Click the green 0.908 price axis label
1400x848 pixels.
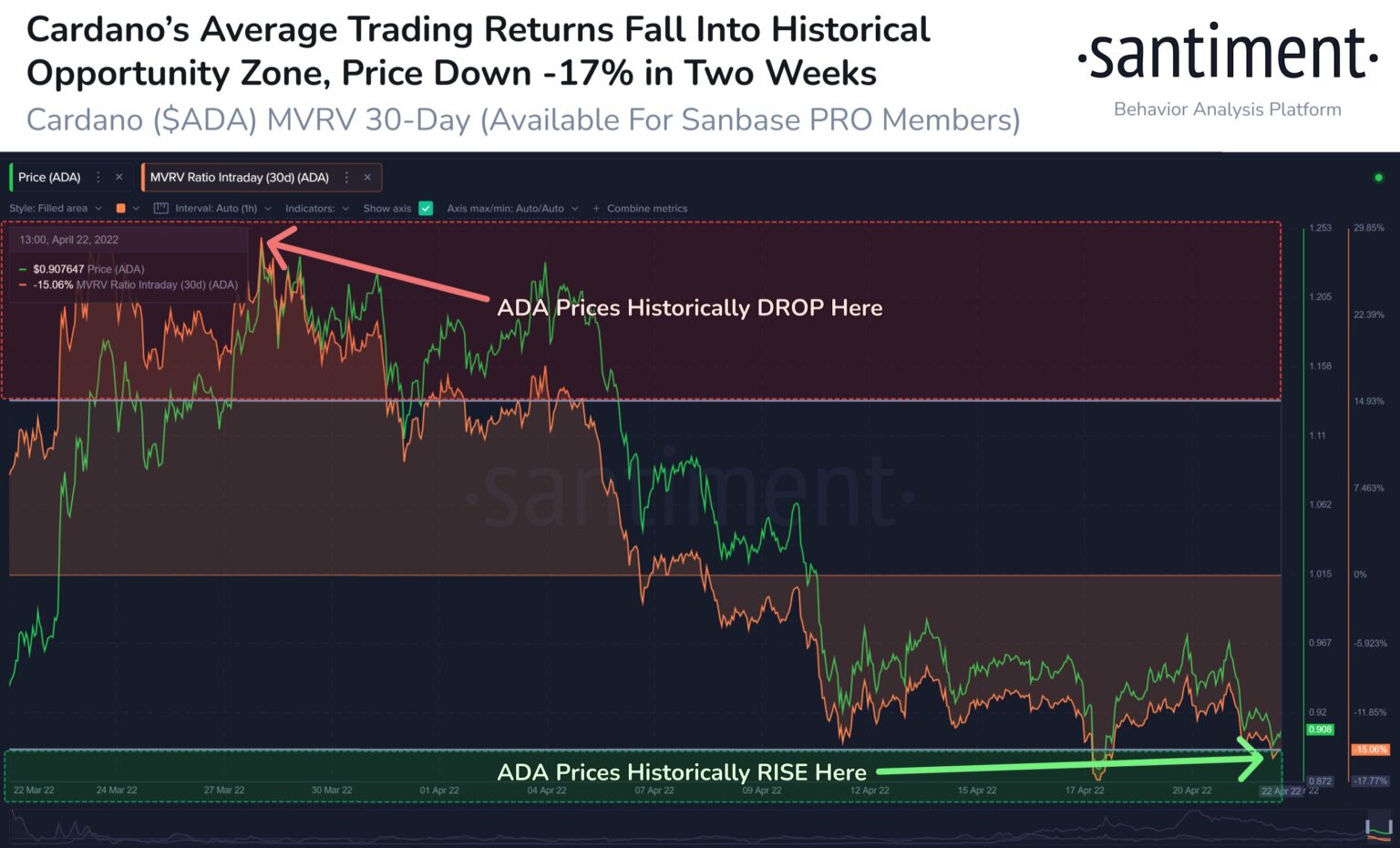[1320, 729]
